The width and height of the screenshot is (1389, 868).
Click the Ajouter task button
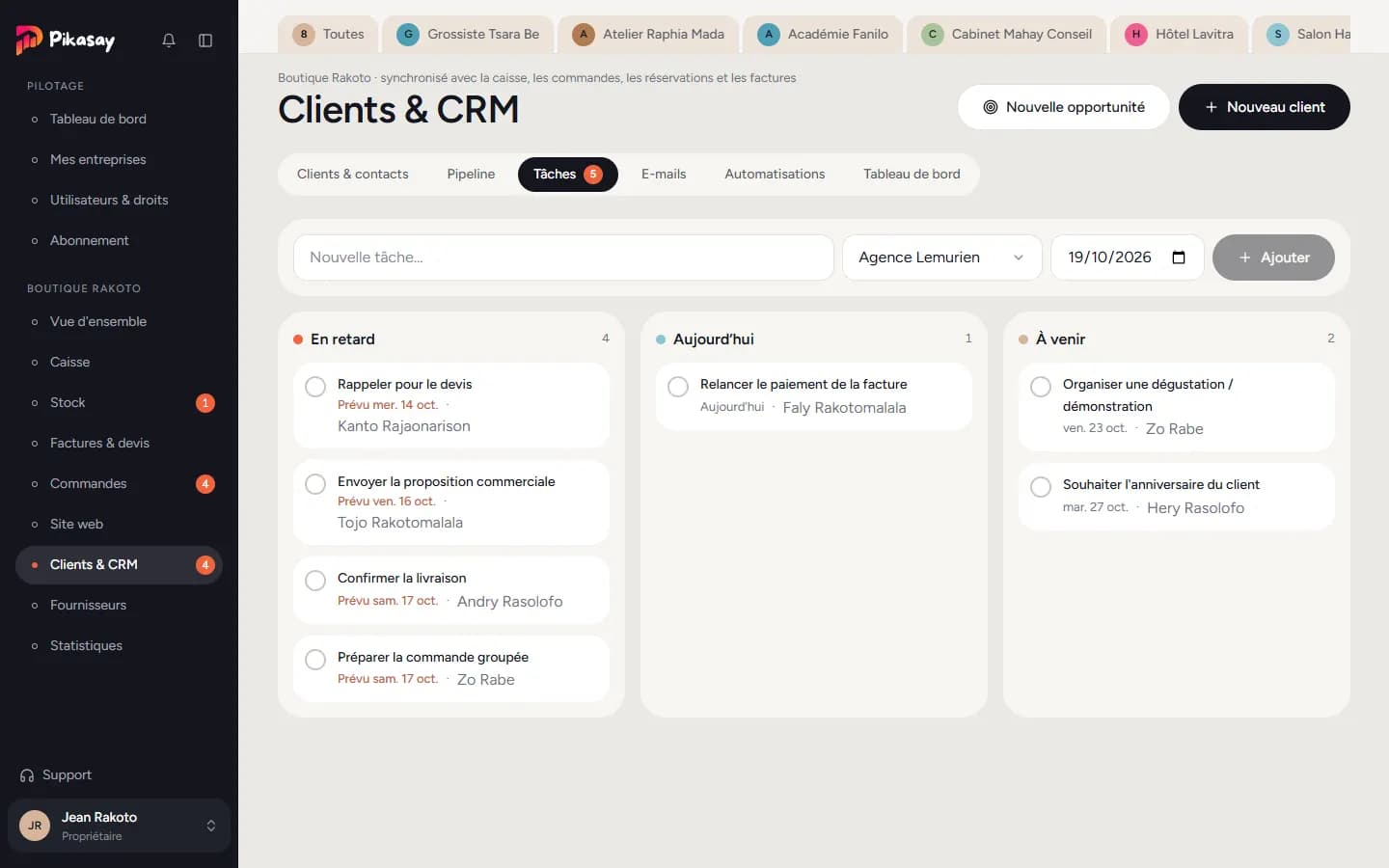click(x=1273, y=258)
